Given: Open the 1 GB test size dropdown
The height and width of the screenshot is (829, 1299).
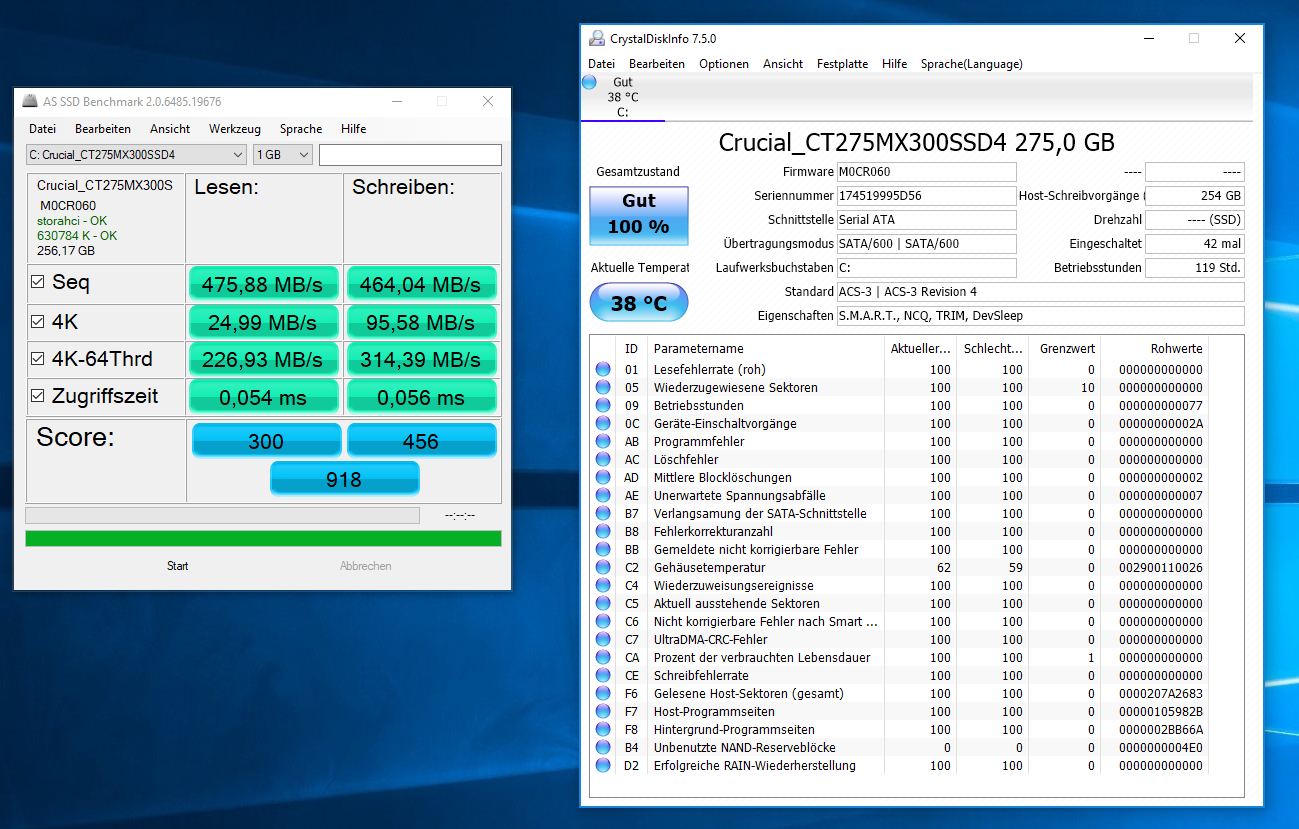Looking at the screenshot, I should 283,155.
